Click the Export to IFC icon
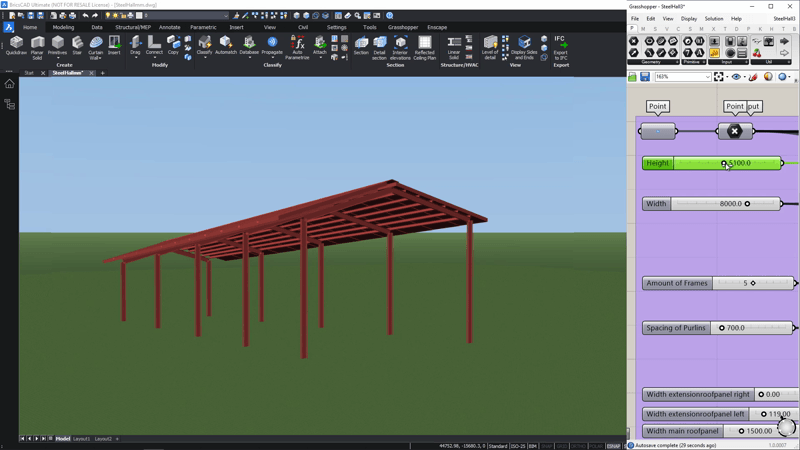The width and height of the screenshot is (800, 450). click(x=560, y=48)
